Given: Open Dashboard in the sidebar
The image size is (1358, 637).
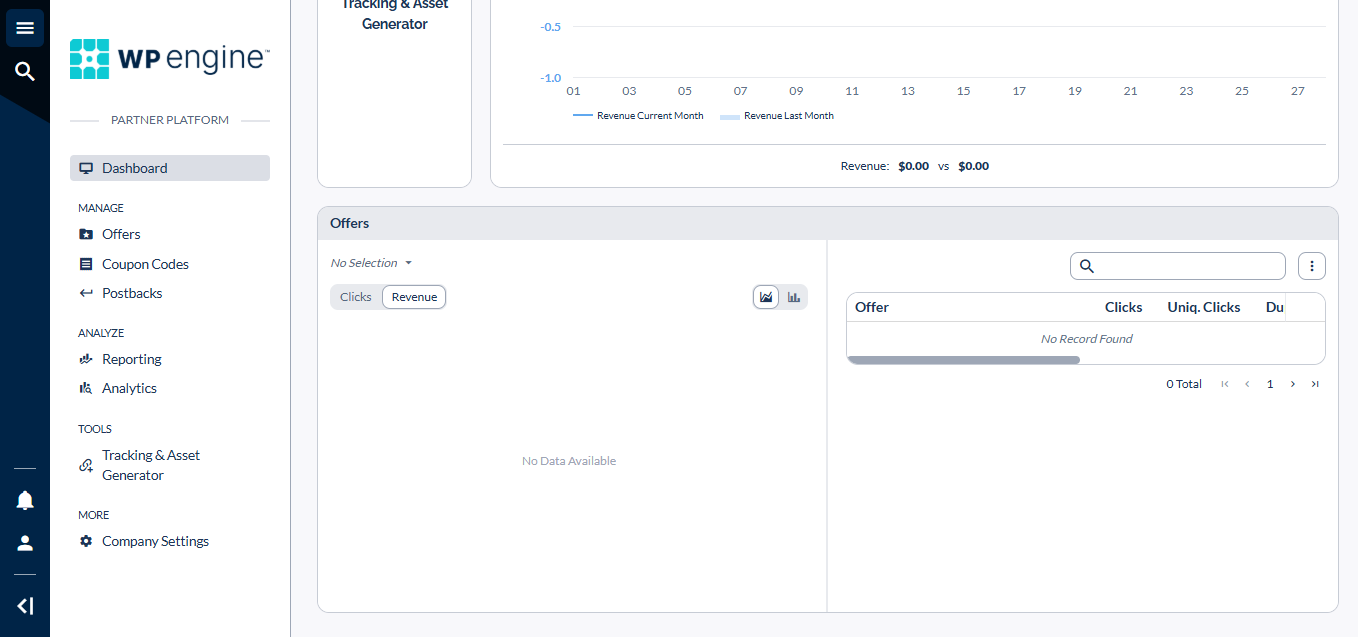Looking at the screenshot, I should 170,168.
